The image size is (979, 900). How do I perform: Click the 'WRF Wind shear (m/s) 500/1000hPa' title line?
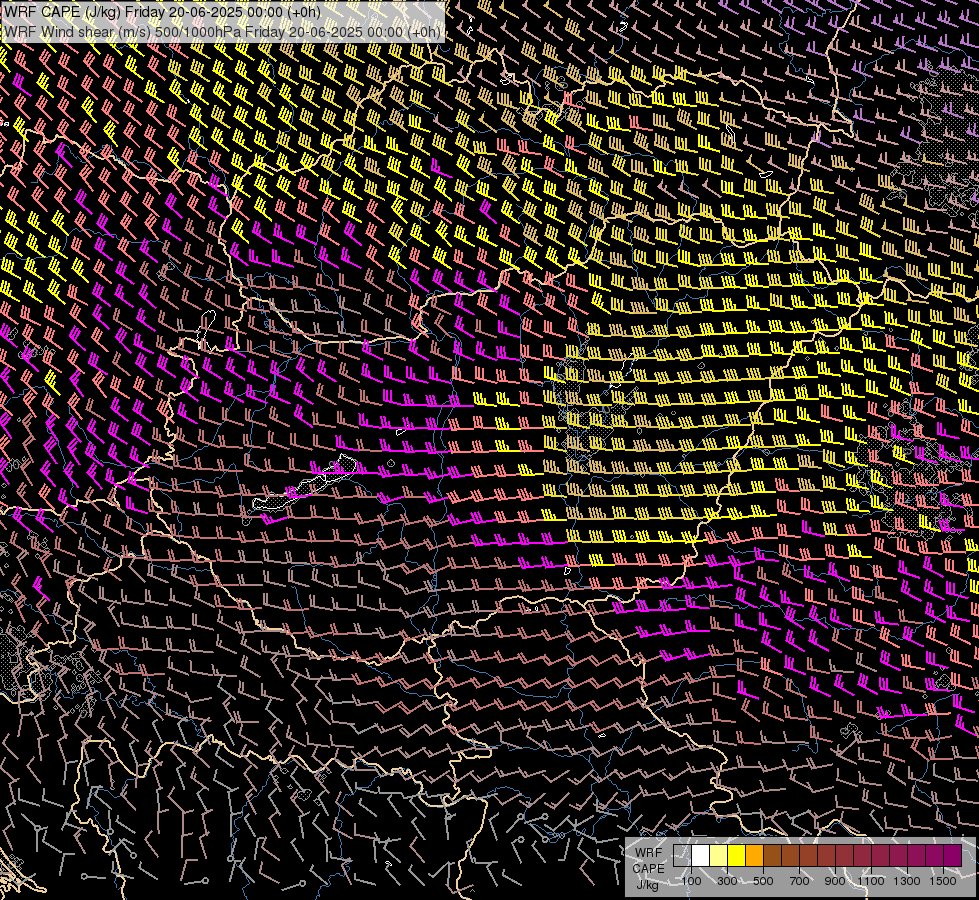coord(222,32)
